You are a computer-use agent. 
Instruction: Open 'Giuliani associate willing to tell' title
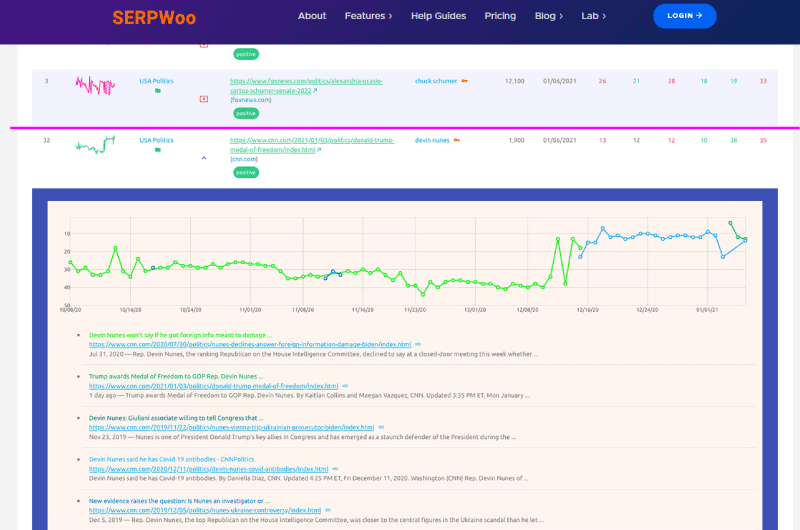[176, 418]
